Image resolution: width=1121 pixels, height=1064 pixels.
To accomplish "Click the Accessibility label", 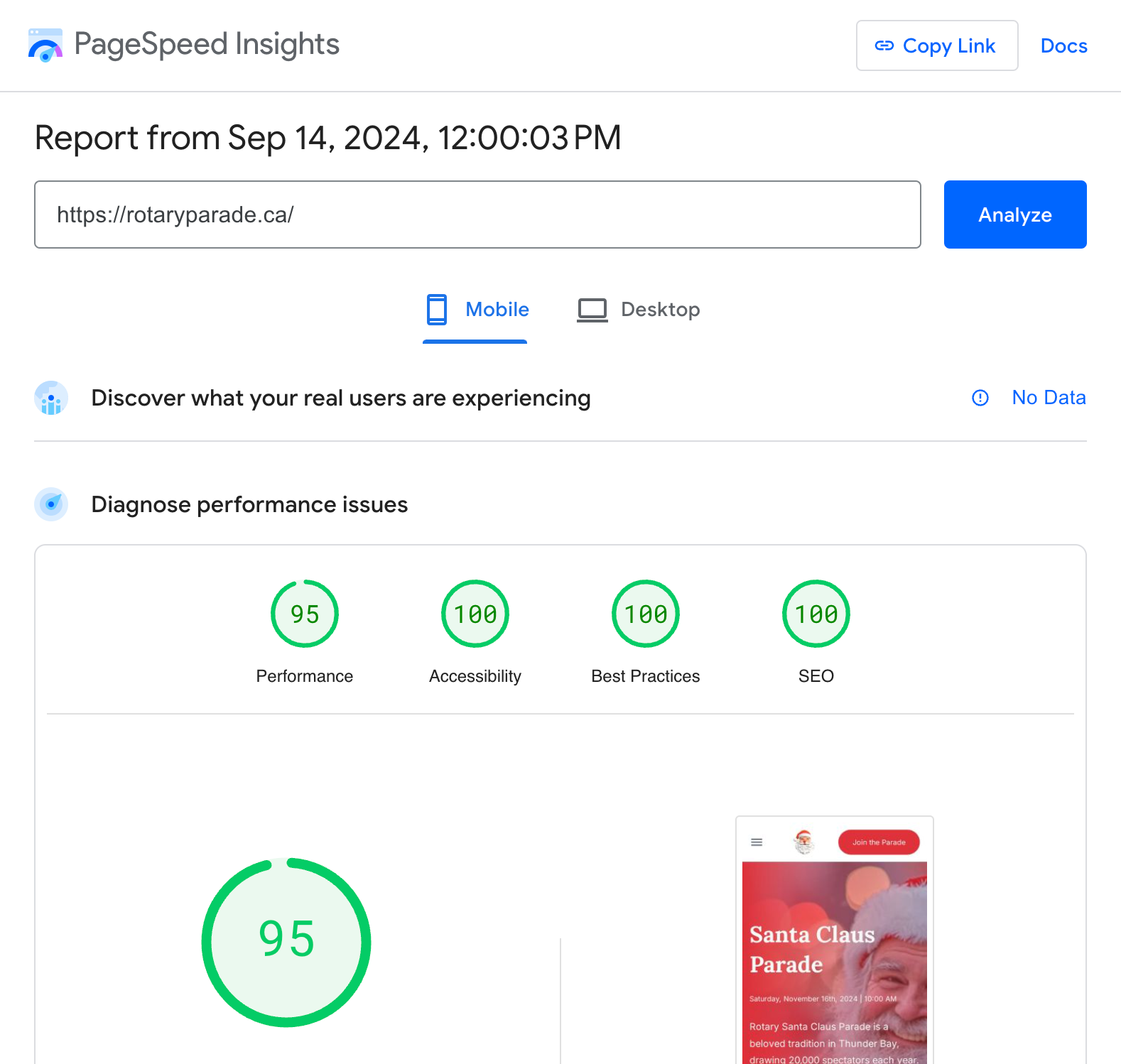I will click(475, 676).
